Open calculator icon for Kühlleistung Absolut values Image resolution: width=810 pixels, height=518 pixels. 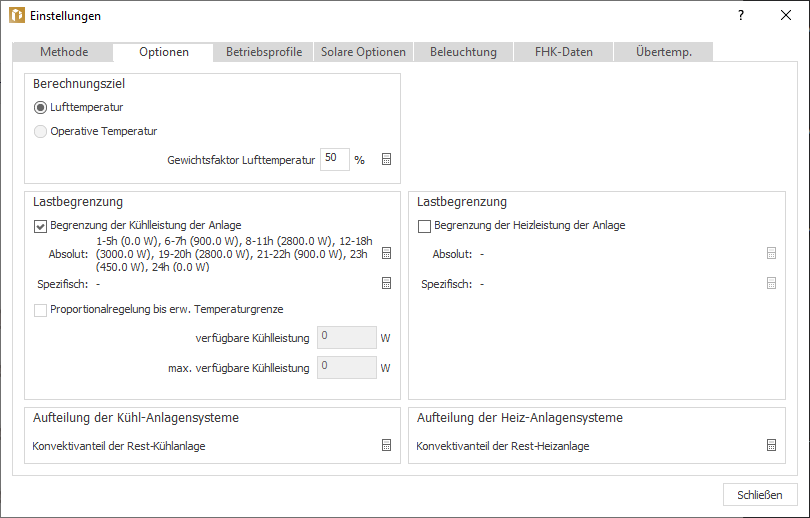click(x=386, y=253)
